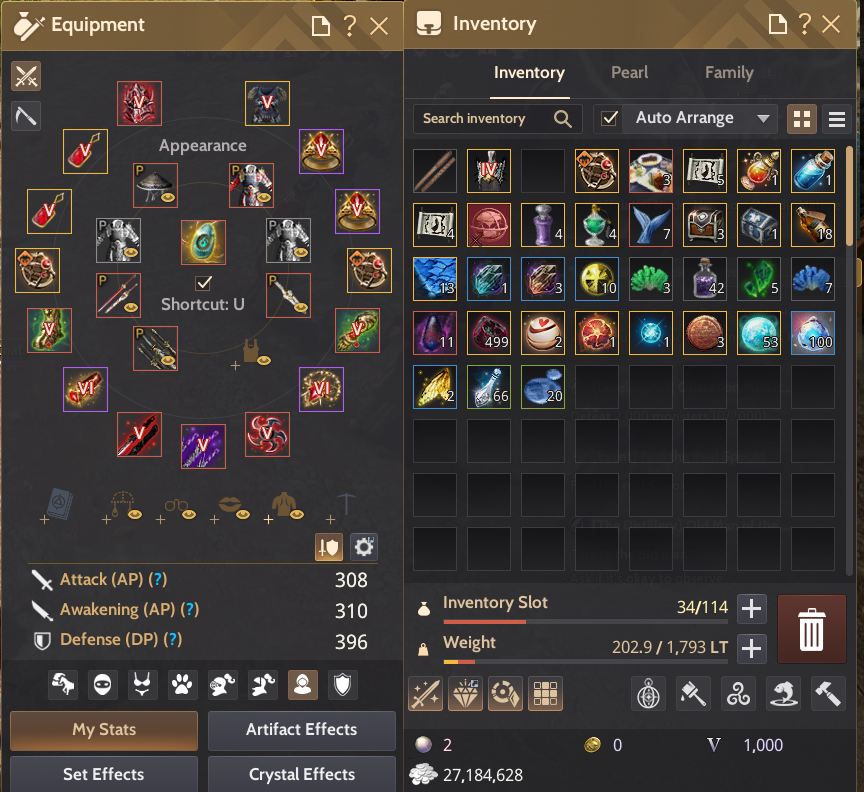Image resolution: width=864 pixels, height=792 pixels.
Task: Increase Weight limit with plus button
Action: pyautogui.click(x=752, y=648)
